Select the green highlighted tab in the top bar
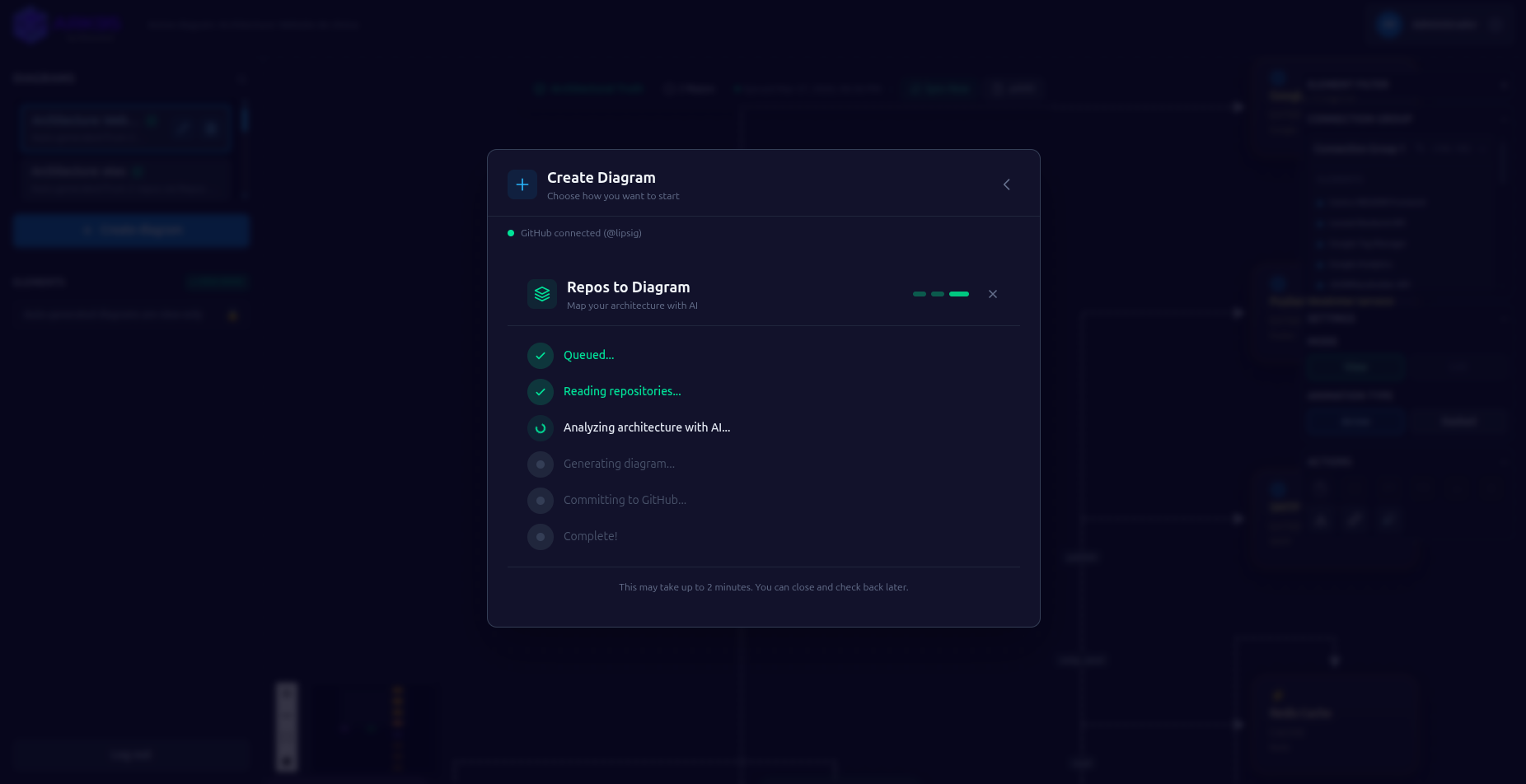This screenshot has width=1526, height=784. pos(939,88)
